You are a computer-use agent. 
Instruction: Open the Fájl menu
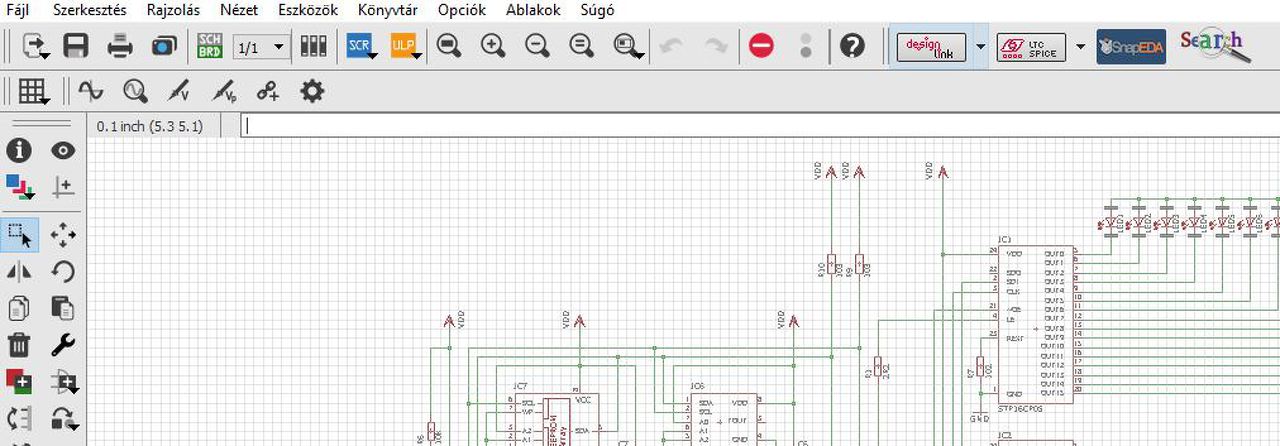click(18, 11)
